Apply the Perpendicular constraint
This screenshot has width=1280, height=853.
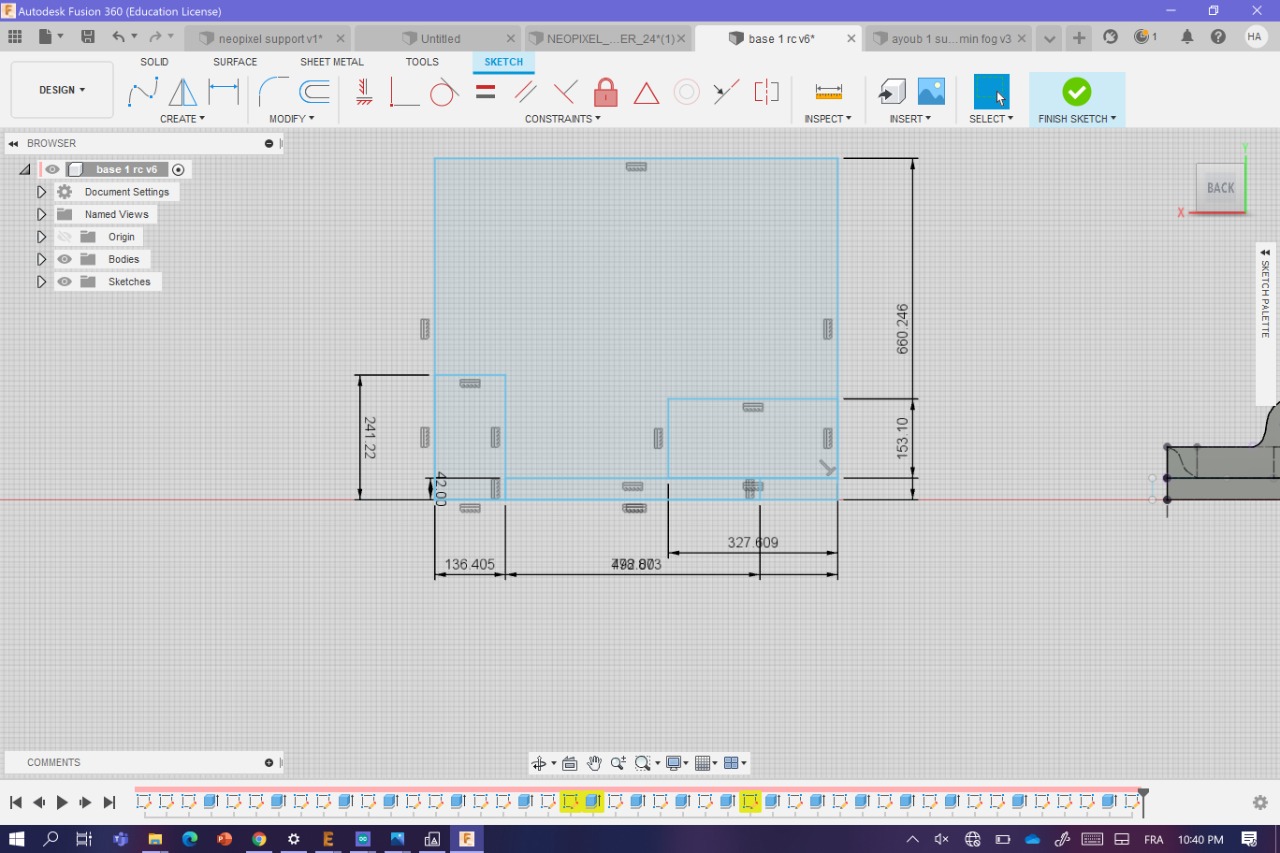(x=565, y=93)
